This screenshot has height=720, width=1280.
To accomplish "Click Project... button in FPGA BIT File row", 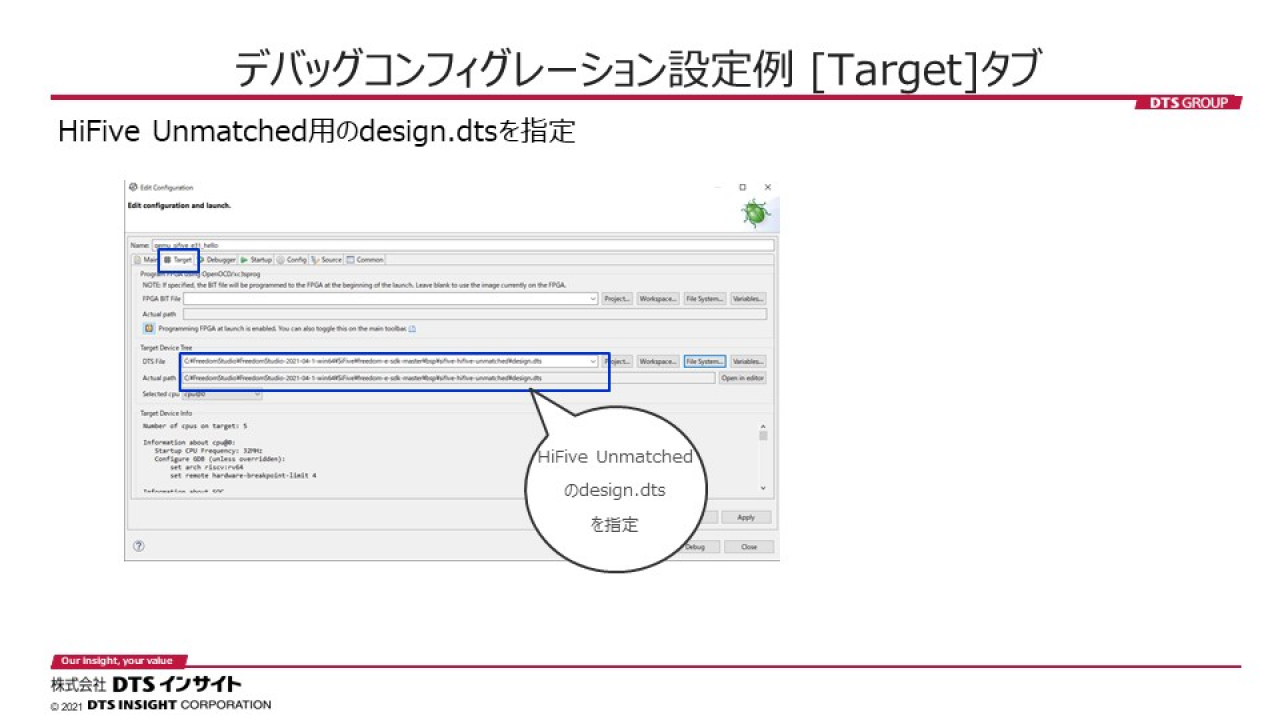I will (617, 298).
